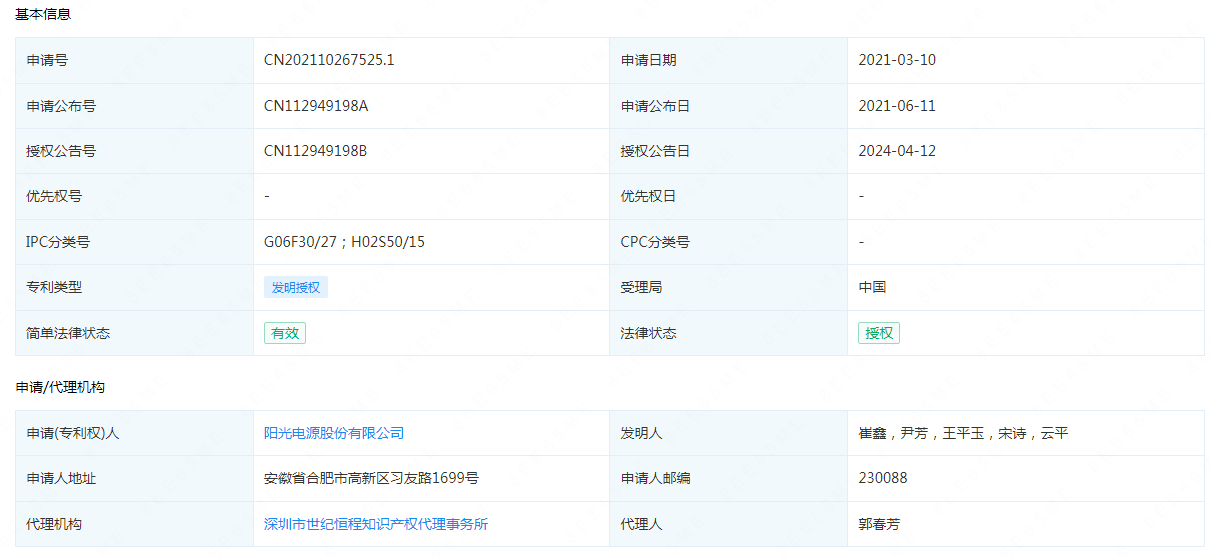Click the 法律状态 label cell

(x=728, y=333)
